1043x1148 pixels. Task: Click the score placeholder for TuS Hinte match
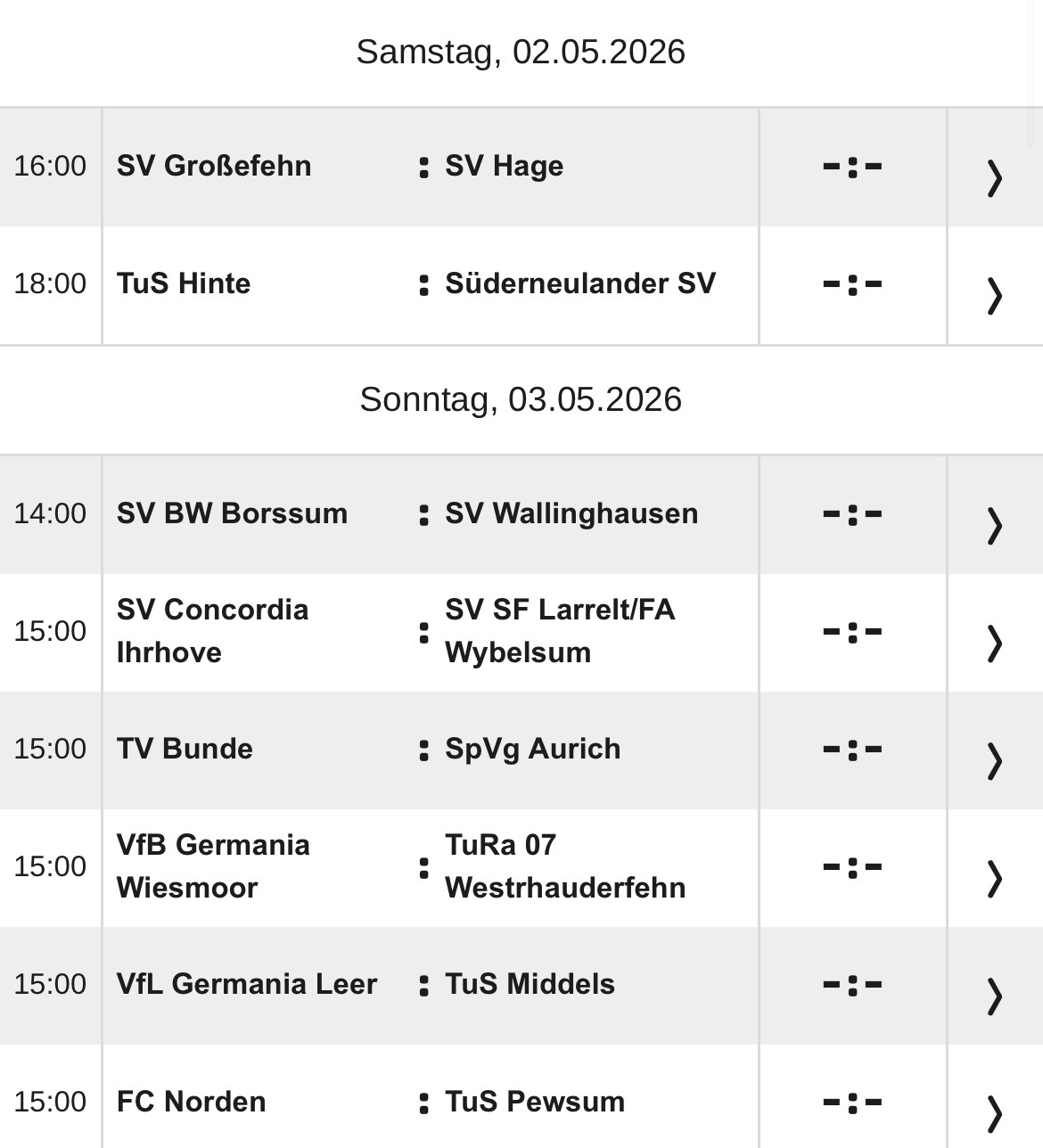click(x=852, y=284)
